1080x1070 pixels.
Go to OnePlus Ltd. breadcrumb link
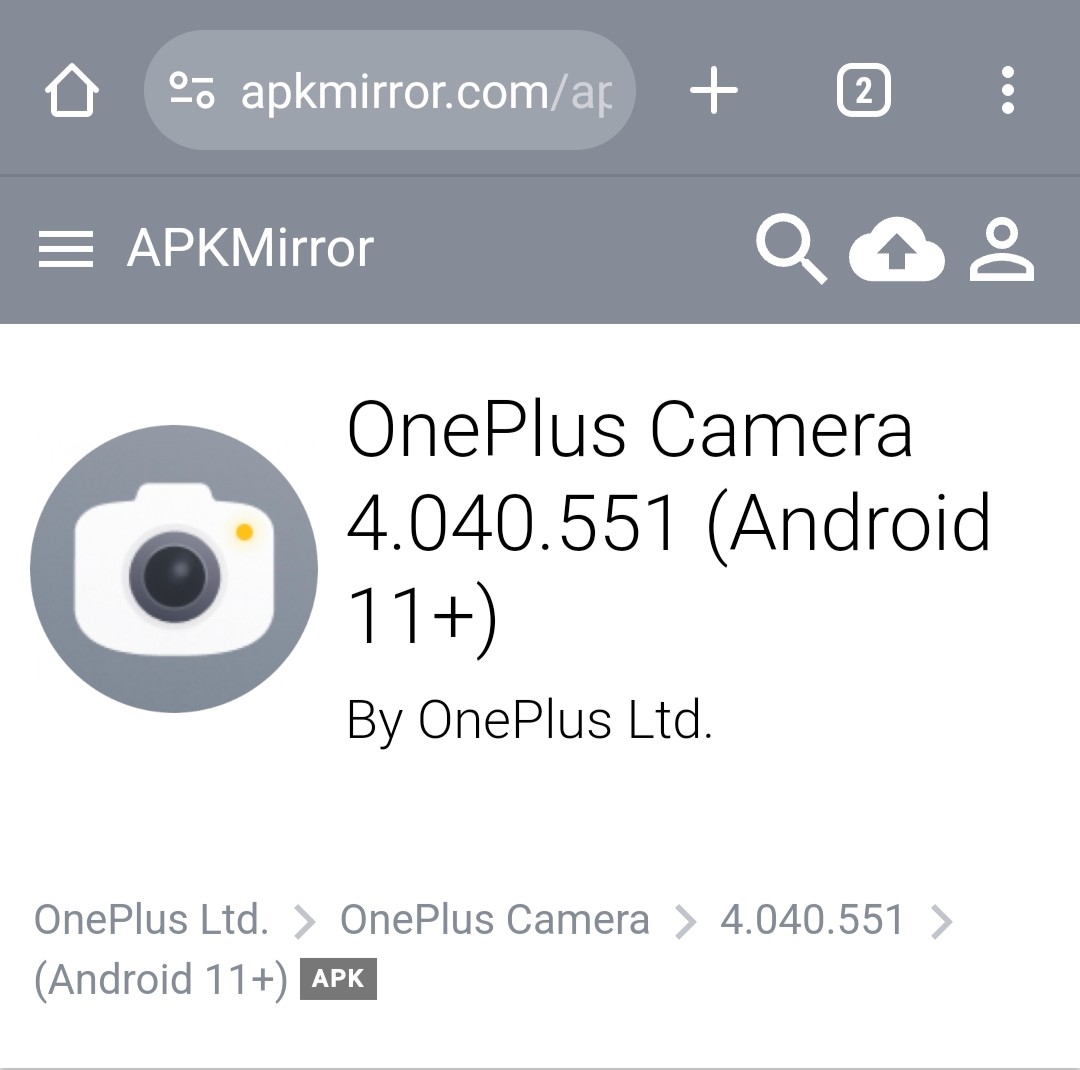[x=152, y=920]
